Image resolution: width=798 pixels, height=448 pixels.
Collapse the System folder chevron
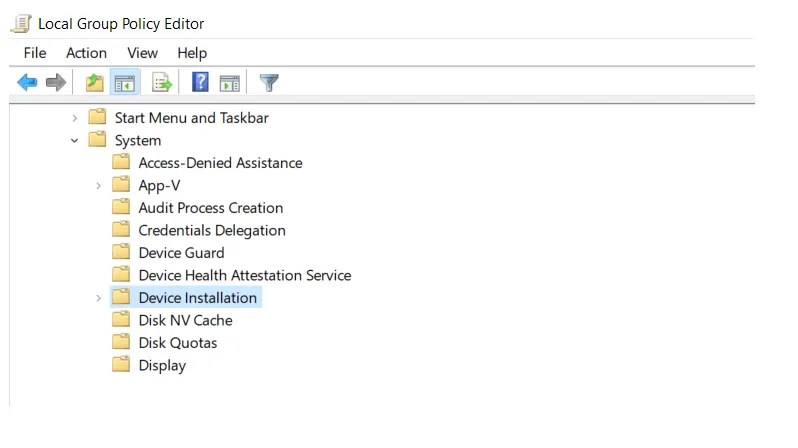[75, 141]
